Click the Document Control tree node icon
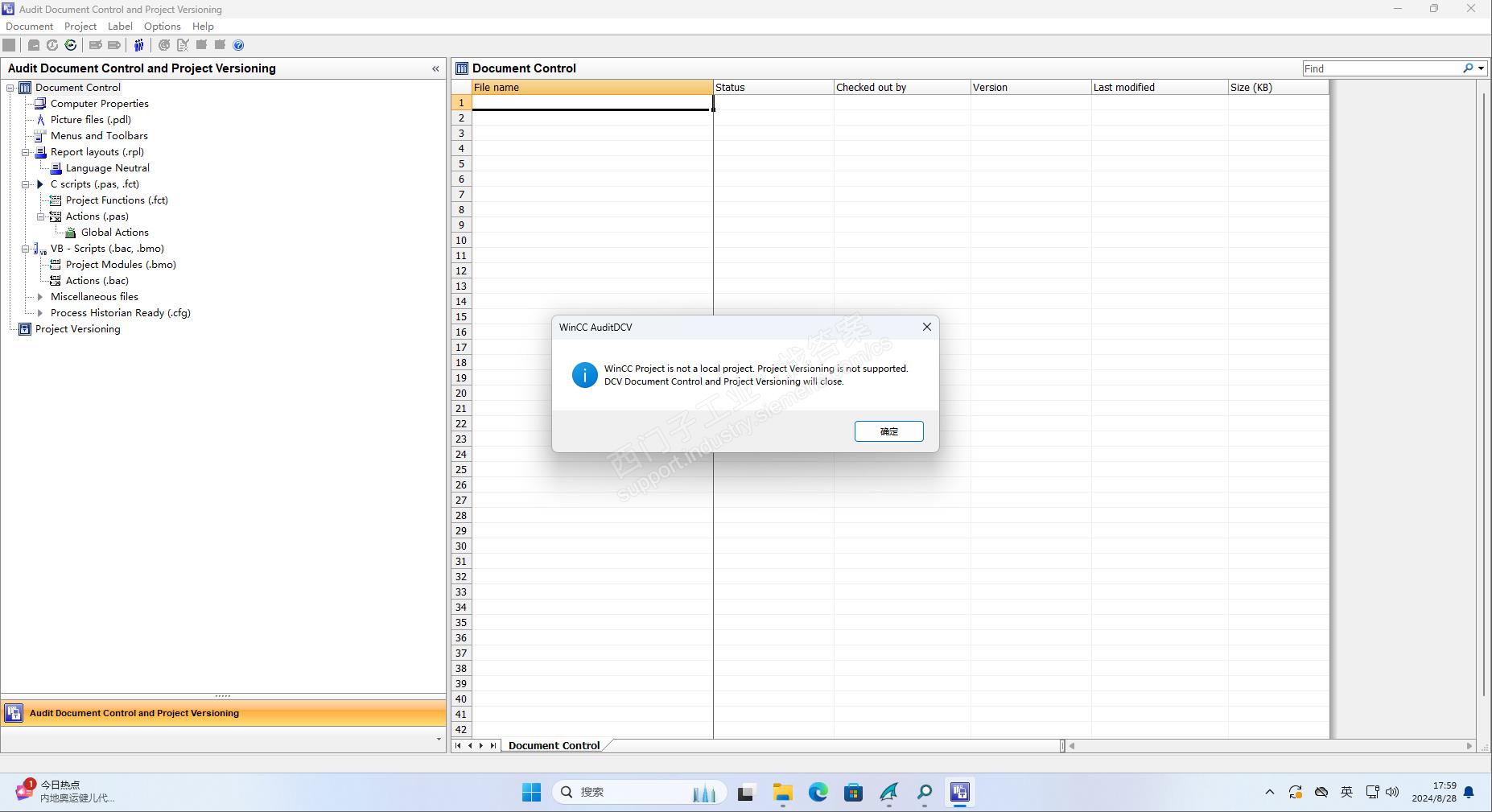Viewport: 1492px width, 812px height. tap(25, 88)
